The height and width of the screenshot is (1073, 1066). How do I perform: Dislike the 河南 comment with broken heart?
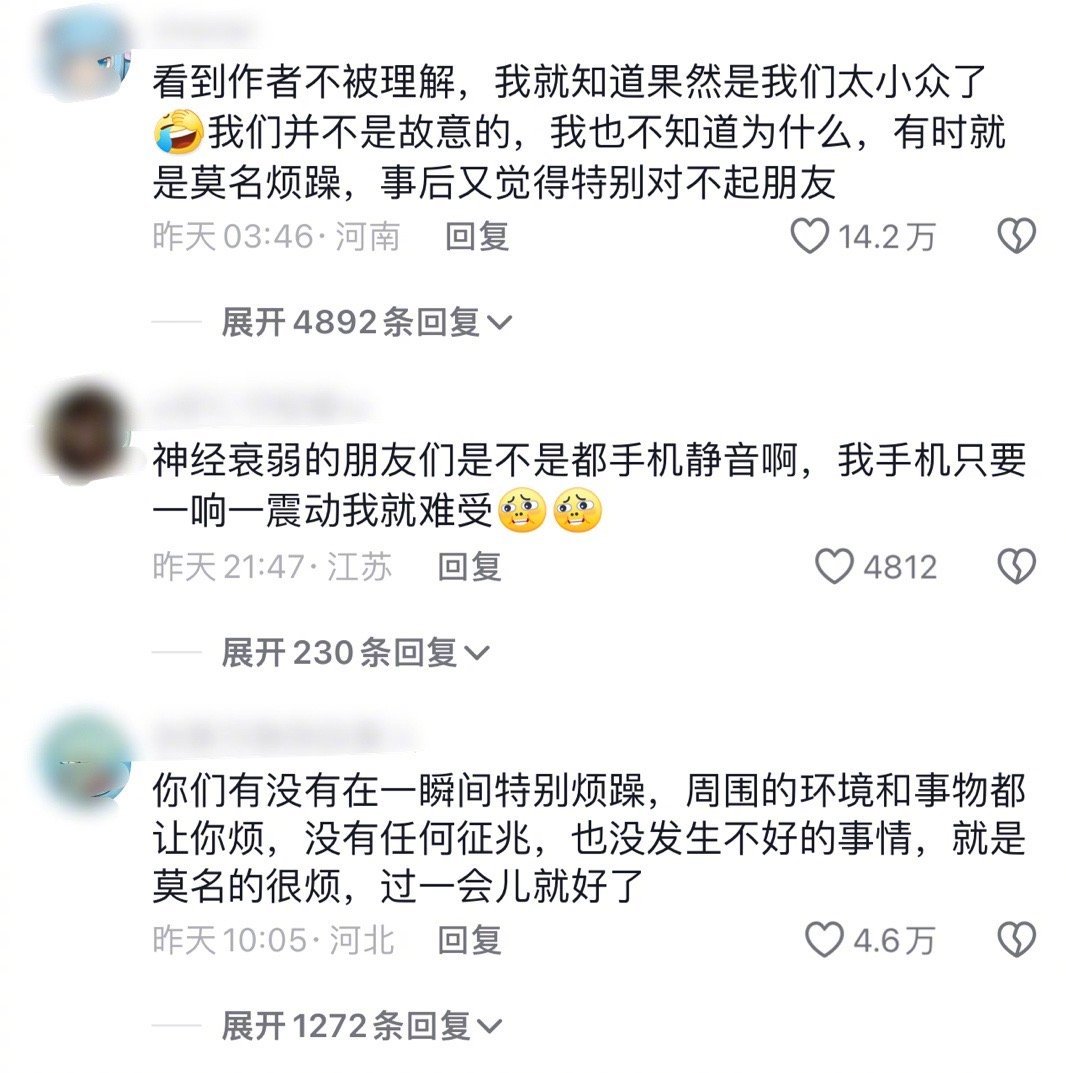[1016, 236]
